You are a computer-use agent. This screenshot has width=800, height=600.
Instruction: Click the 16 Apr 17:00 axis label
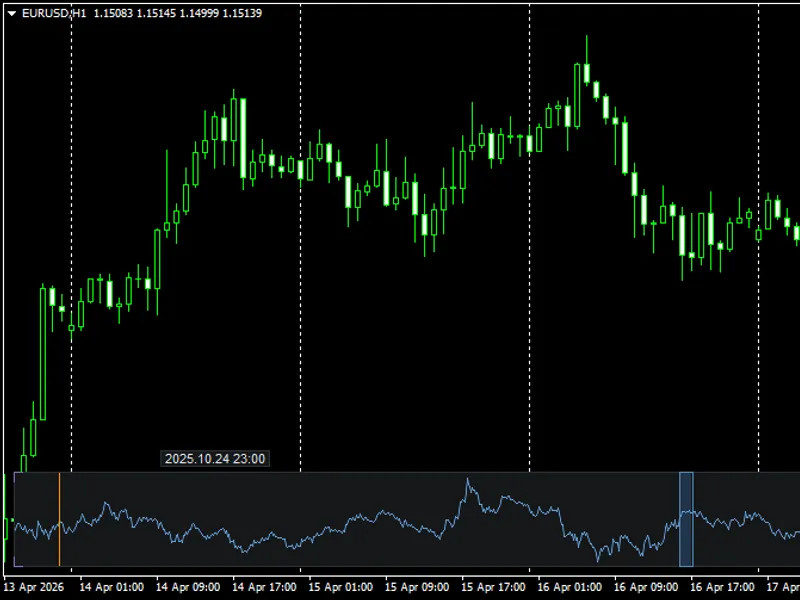coord(722,587)
